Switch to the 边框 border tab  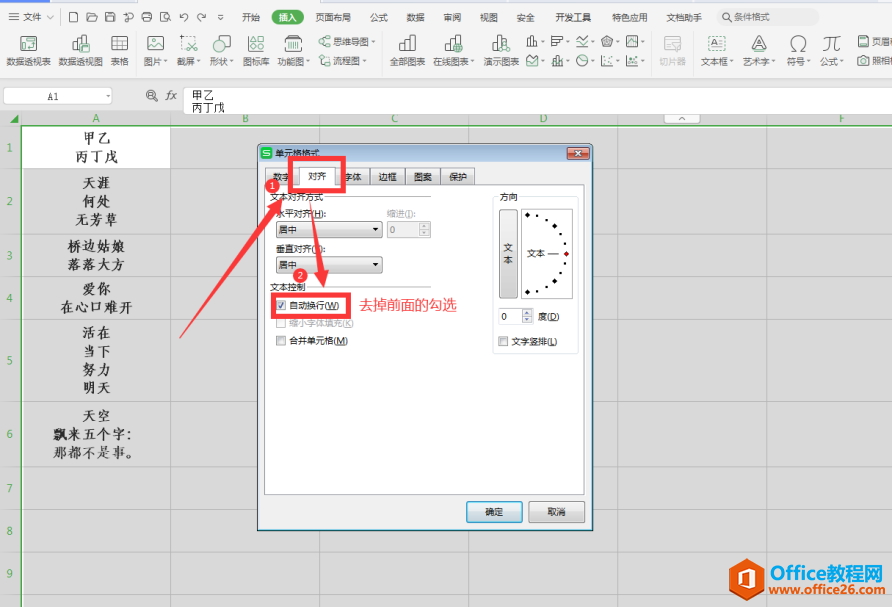[387, 177]
